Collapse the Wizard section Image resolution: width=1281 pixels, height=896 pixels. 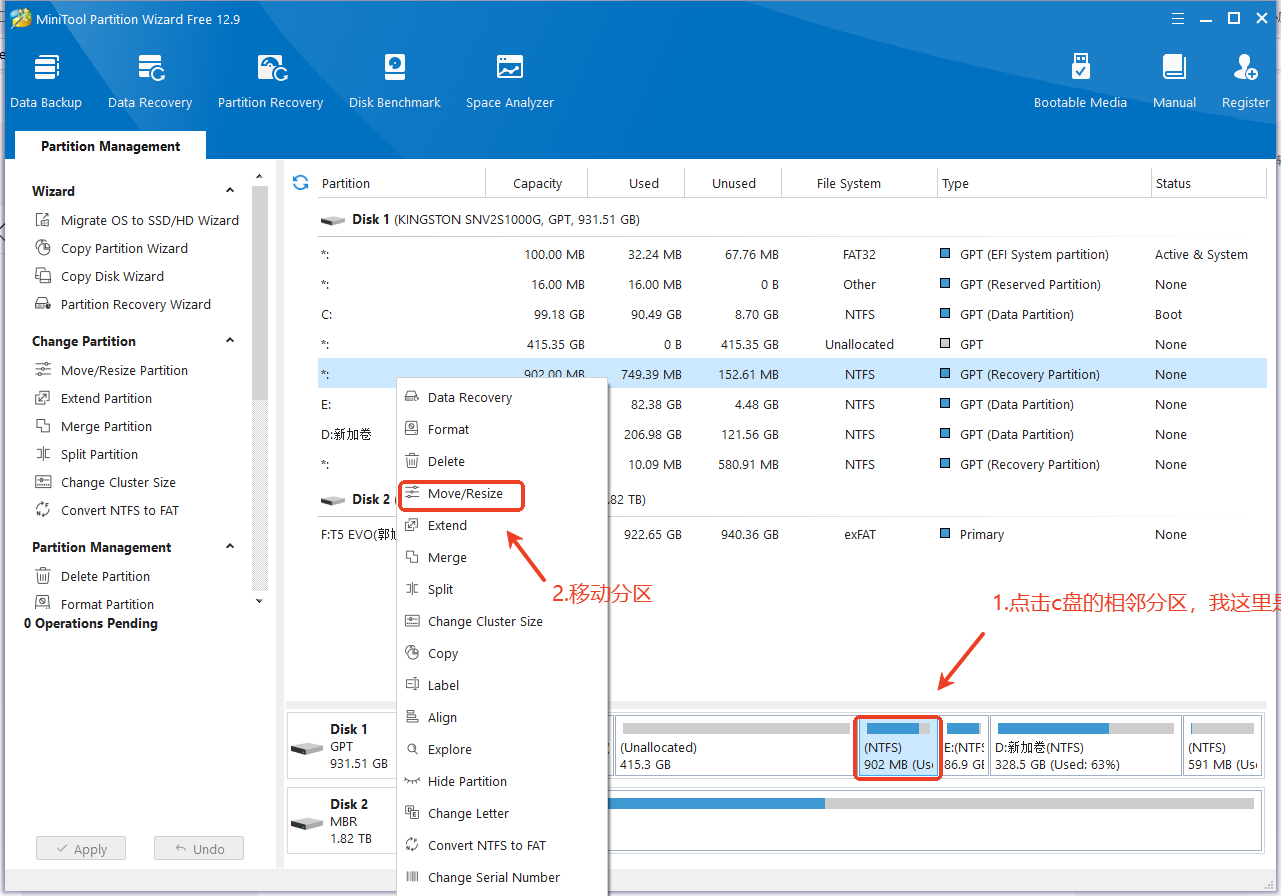point(230,190)
